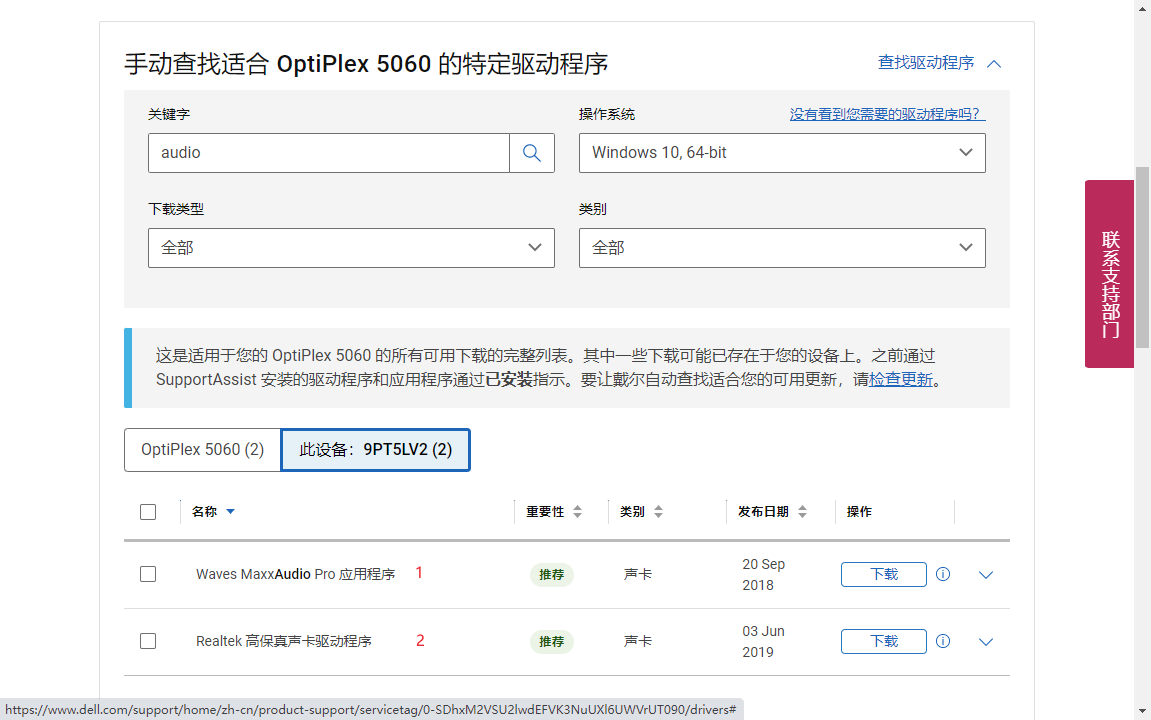Image resolution: width=1151 pixels, height=720 pixels.
Task: Open info icon for Waves MaxxAudio Pro
Action: [943, 574]
